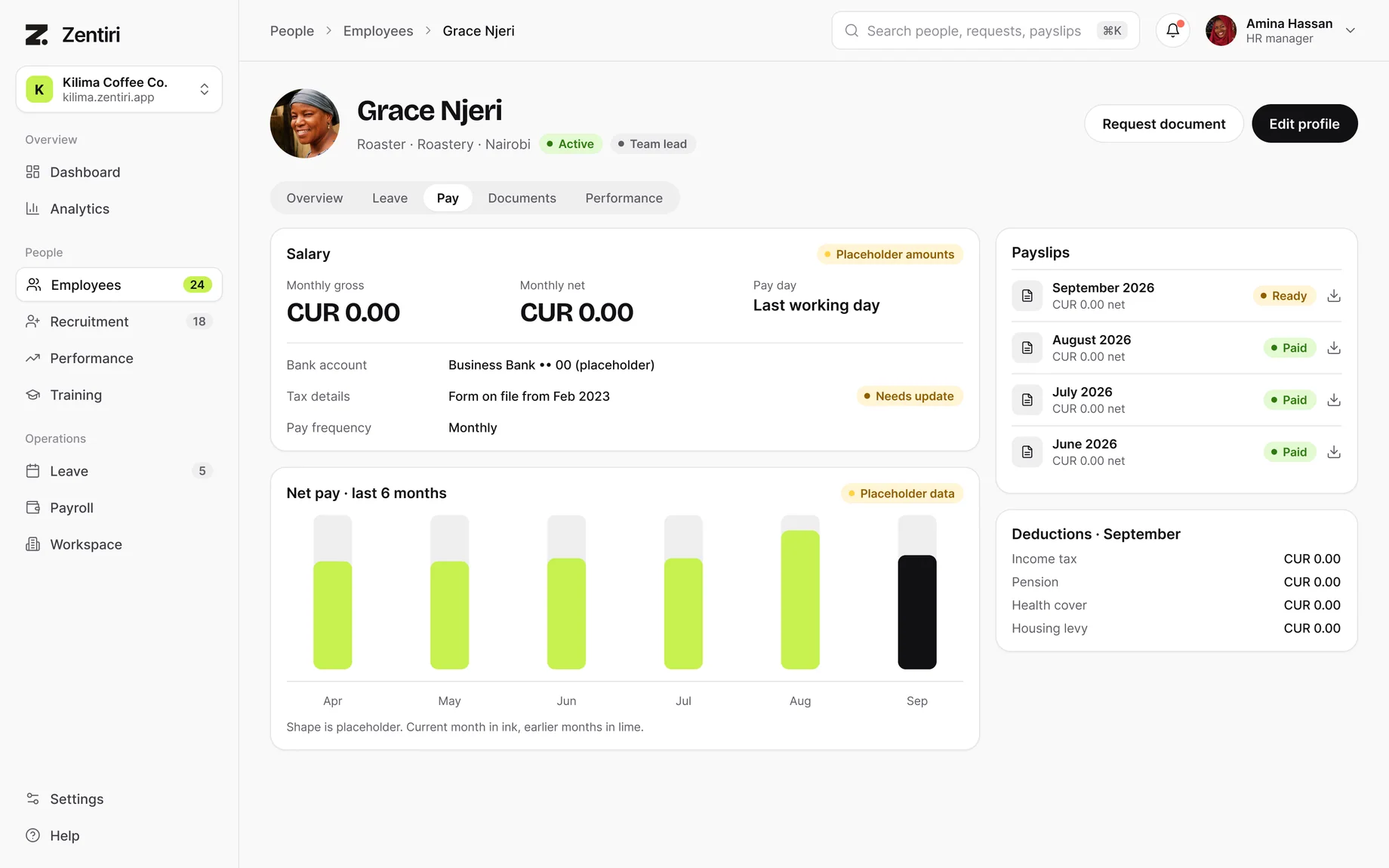Image resolution: width=1389 pixels, height=868 pixels.
Task: Download the September 2026 payslip
Action: [x=1334, y=296]
